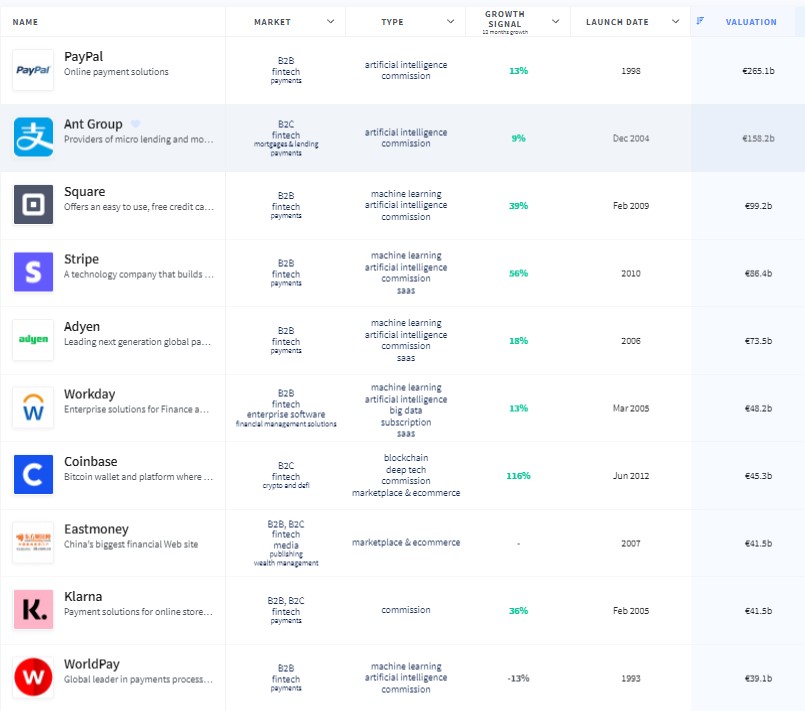The width and height of the screenshot is (805, 711).
Task: Click WorldPay's -13% growth signal
Action: point(518,678)
